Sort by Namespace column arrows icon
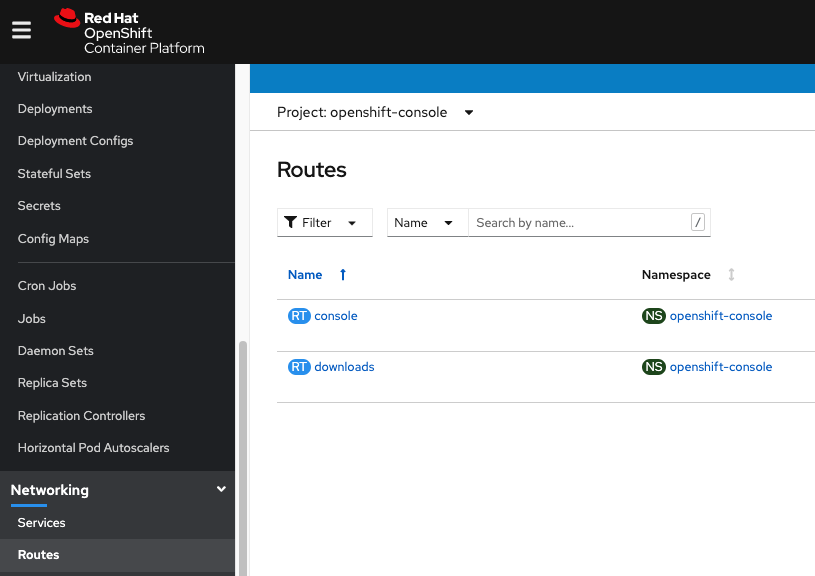The width and height of the screenshot is (815, 576). 731,275
